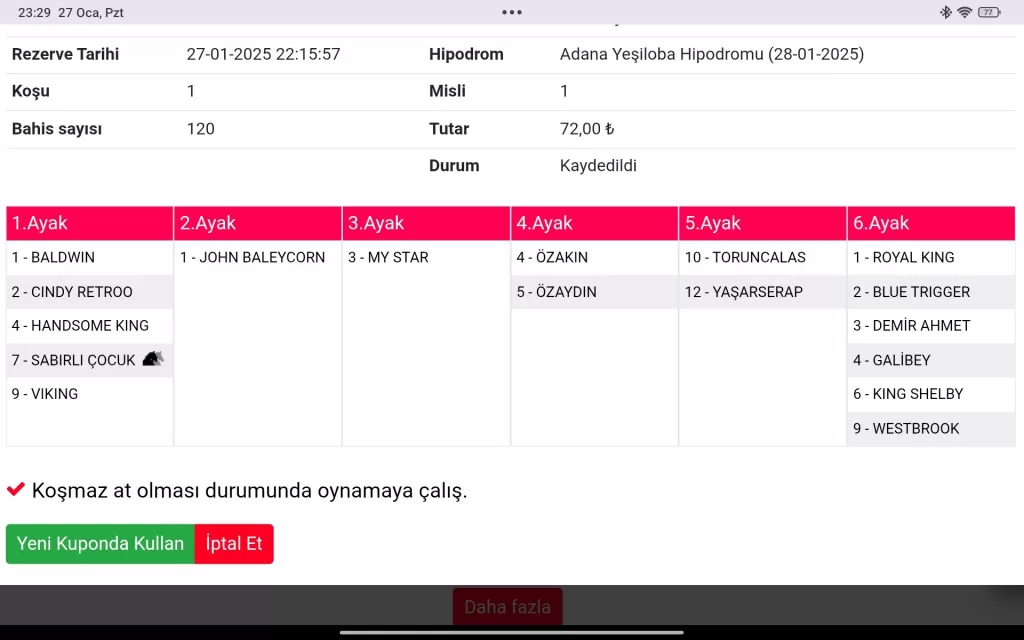This screenshot has width=1024, height=640.
Task: Tap the home indicator bar at bottom
Action: click(512, 632)
